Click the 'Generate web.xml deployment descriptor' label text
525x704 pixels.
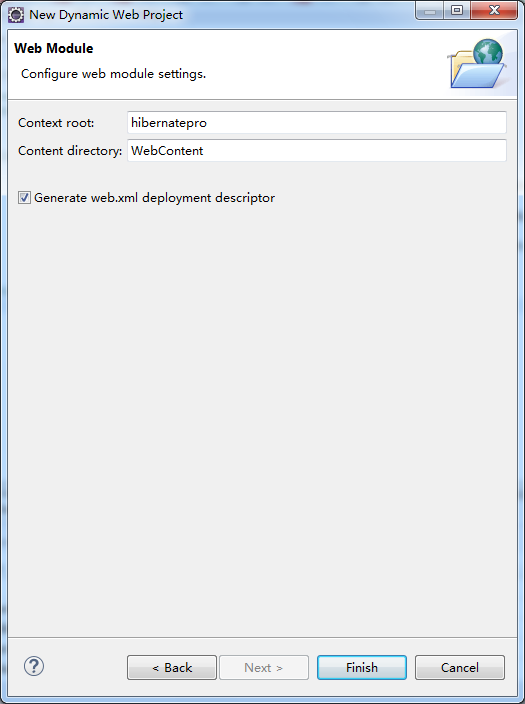point(154,198)
